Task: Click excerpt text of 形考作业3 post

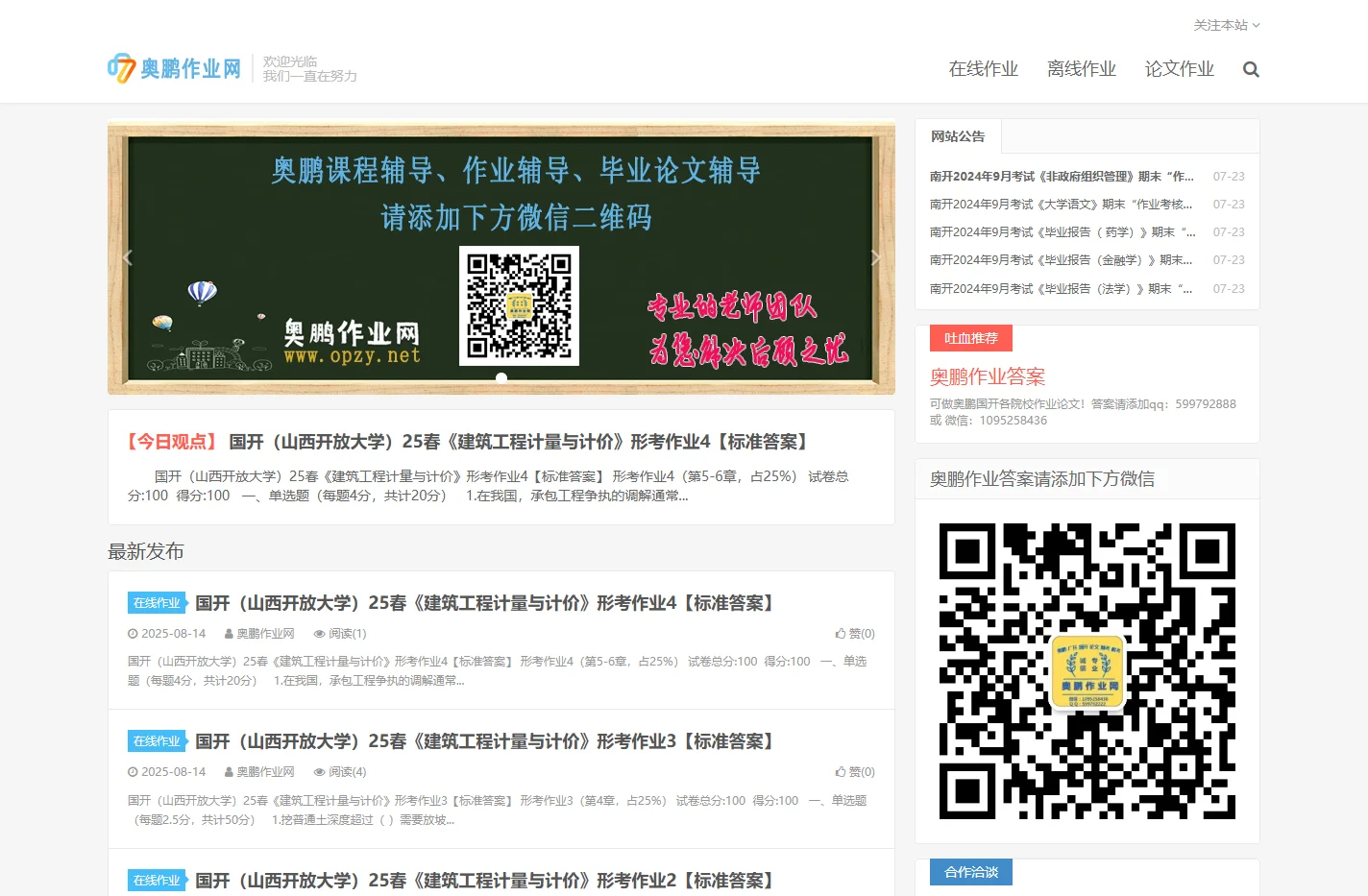Action: [x=498, y=811]
